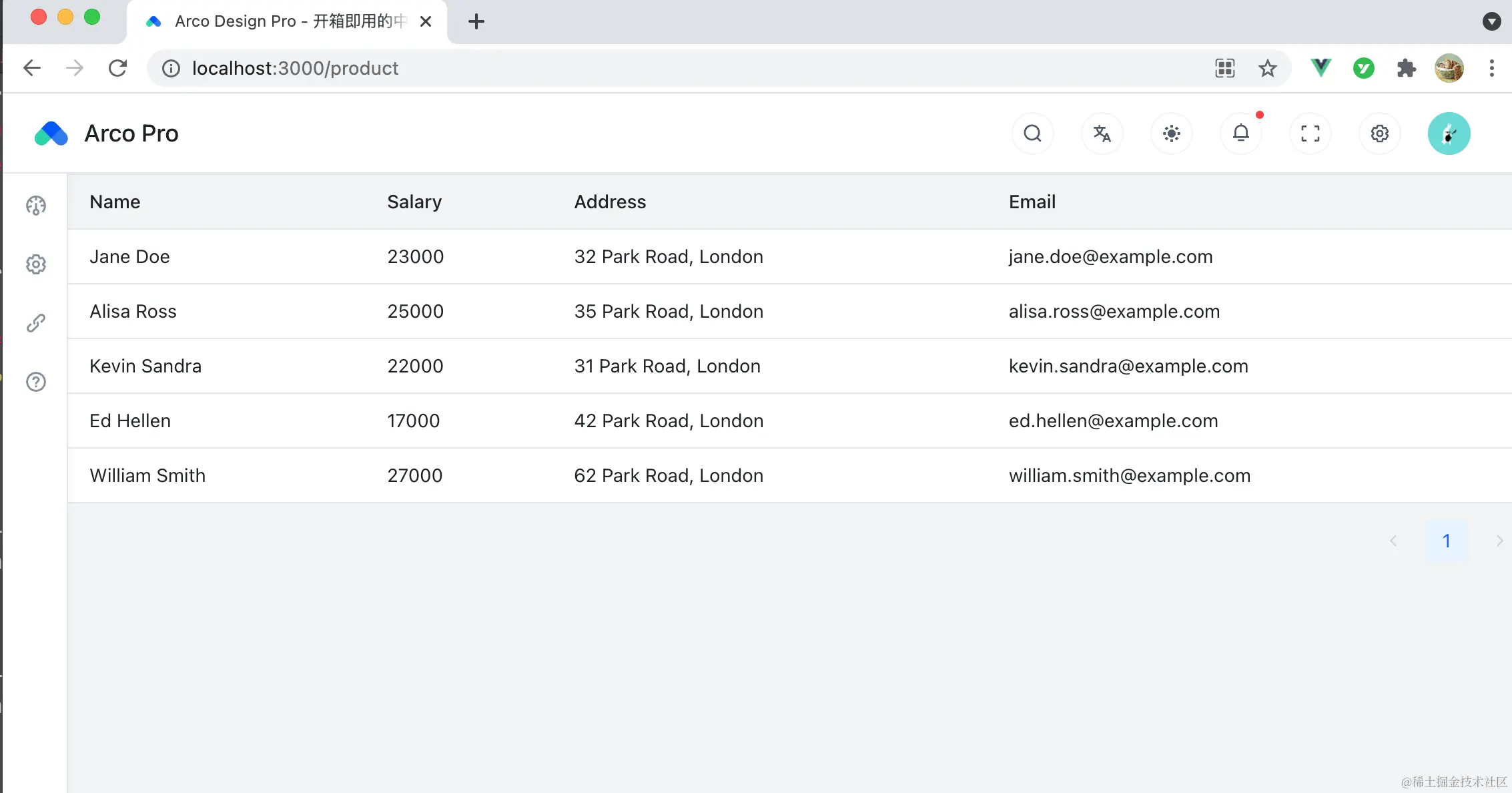Toggle light/dark theme sun icon
Image resolution: width=1512 pixels, height=793 pixels.
click(x=1171, y=134)
